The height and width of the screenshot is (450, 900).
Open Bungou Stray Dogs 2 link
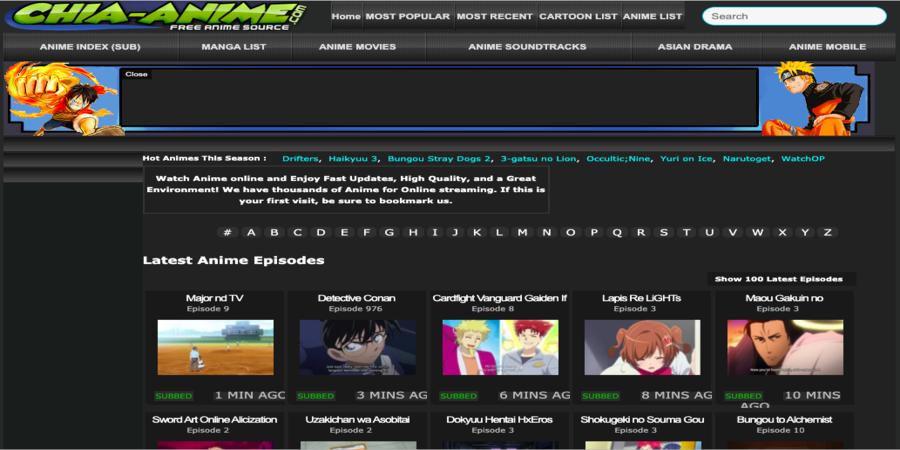pyautogui.click(x=439, y=158)
